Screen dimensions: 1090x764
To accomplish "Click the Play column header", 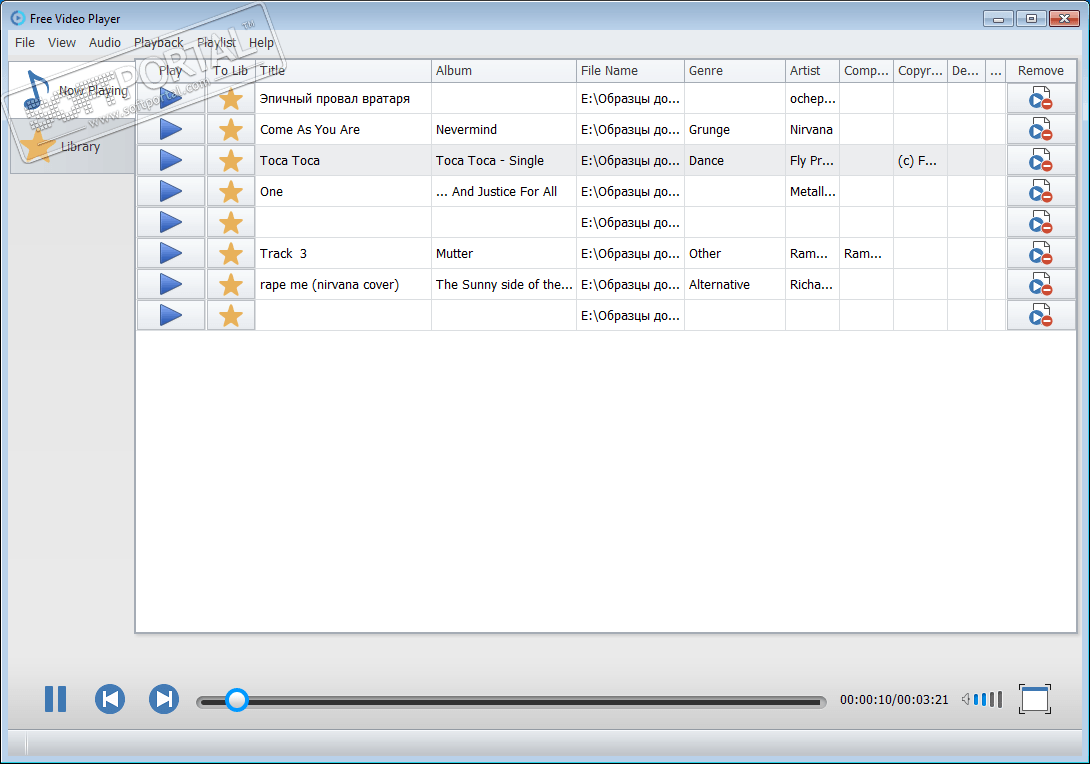I will (171, 71).
